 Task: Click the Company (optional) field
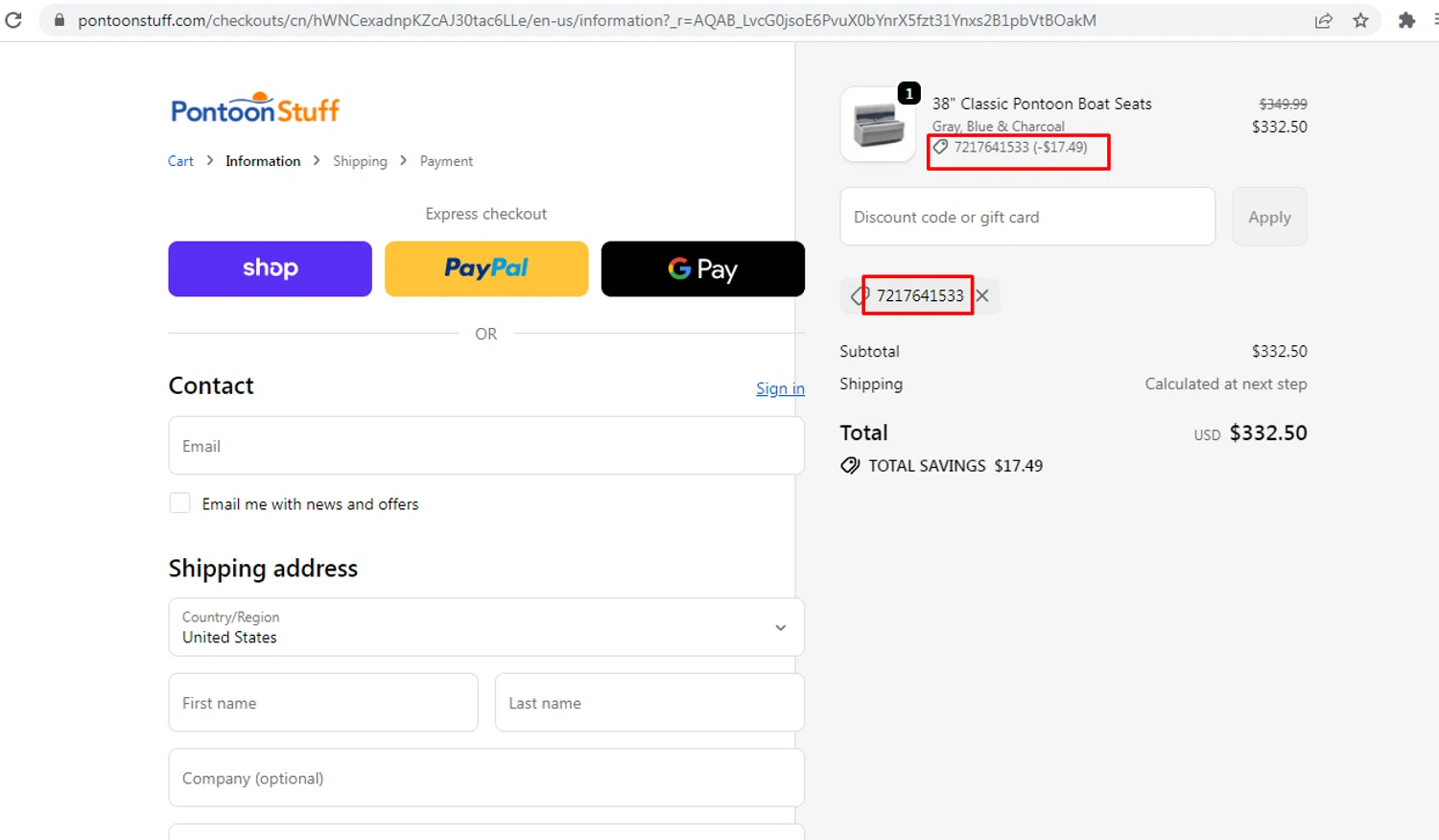coord(486,778)
